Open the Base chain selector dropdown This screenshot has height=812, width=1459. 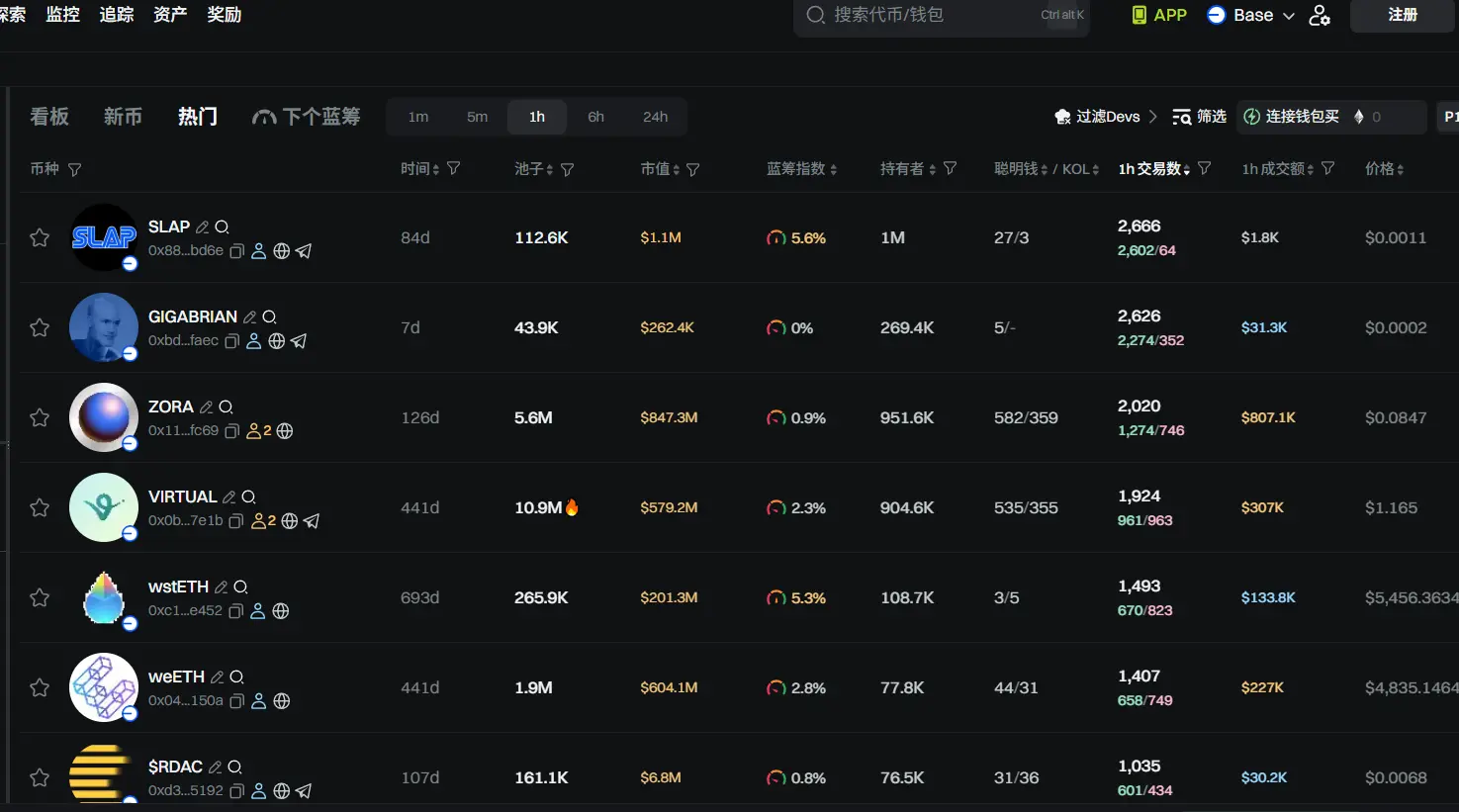[1251, 15]
